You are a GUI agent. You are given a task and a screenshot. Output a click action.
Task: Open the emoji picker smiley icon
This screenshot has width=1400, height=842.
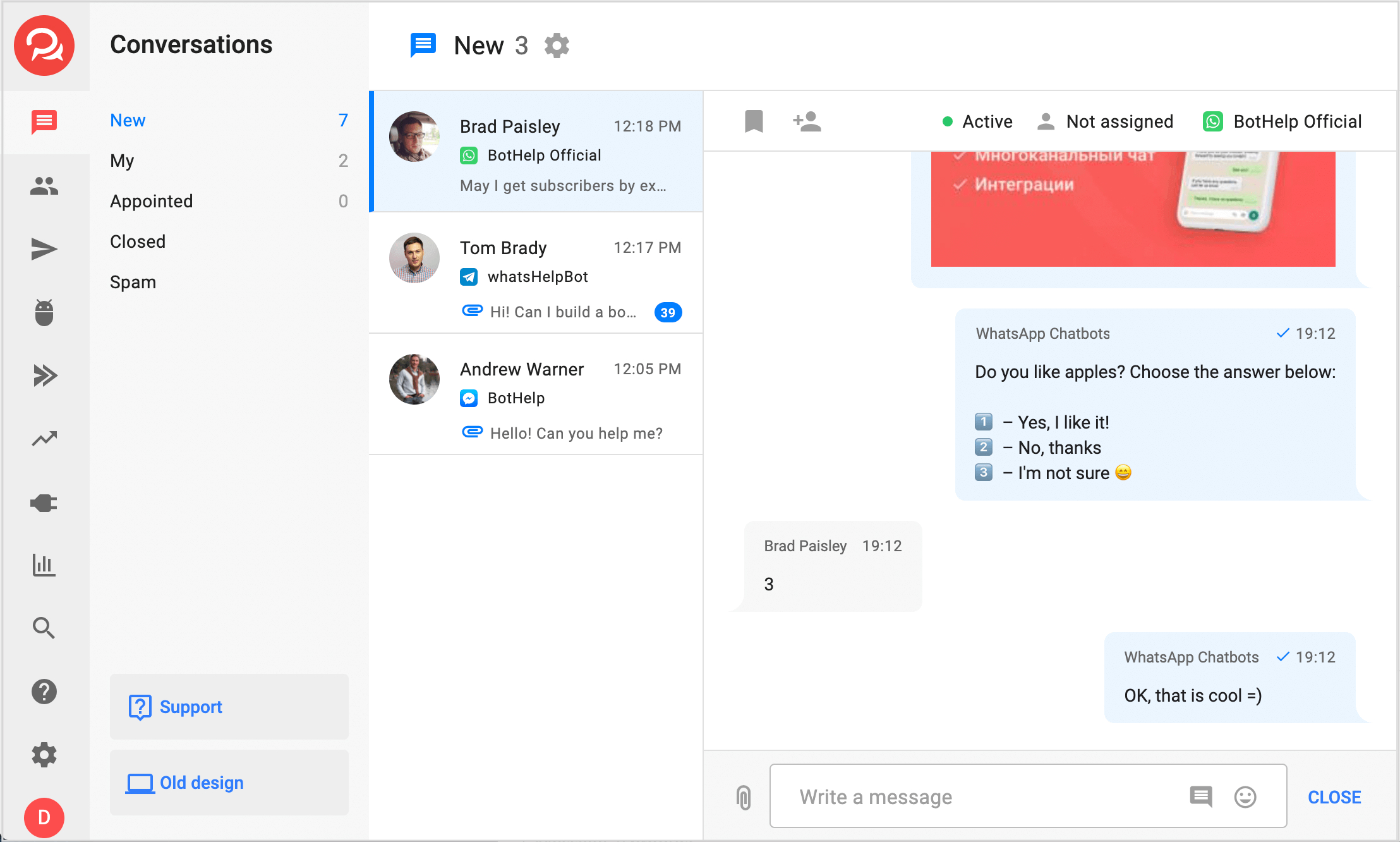[x=1245, y=797]
